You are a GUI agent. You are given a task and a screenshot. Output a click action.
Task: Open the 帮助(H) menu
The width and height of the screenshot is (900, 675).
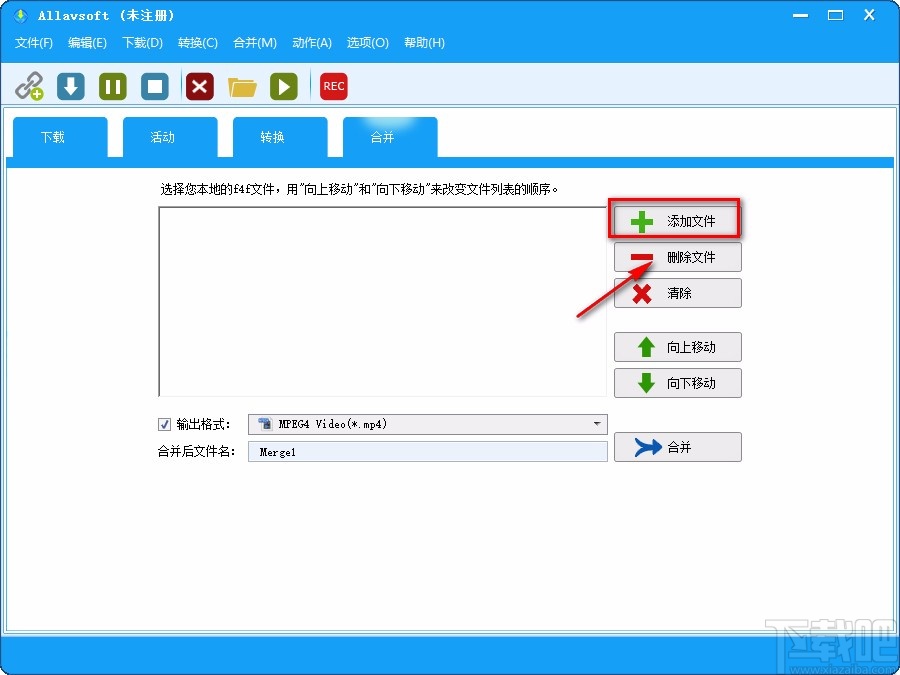[424, 42]
